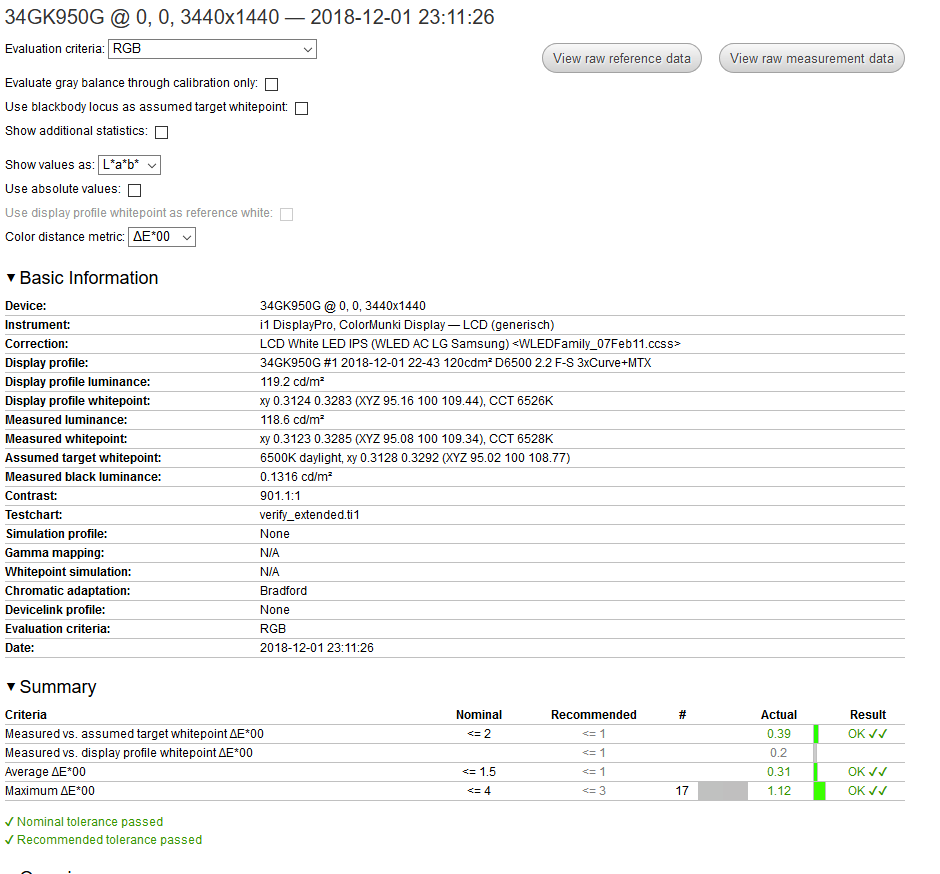Click the Recommended tolerance passed checkmark
Image resolution: width=940 pixels, height=874 pixels.
(x=9, y=840)
